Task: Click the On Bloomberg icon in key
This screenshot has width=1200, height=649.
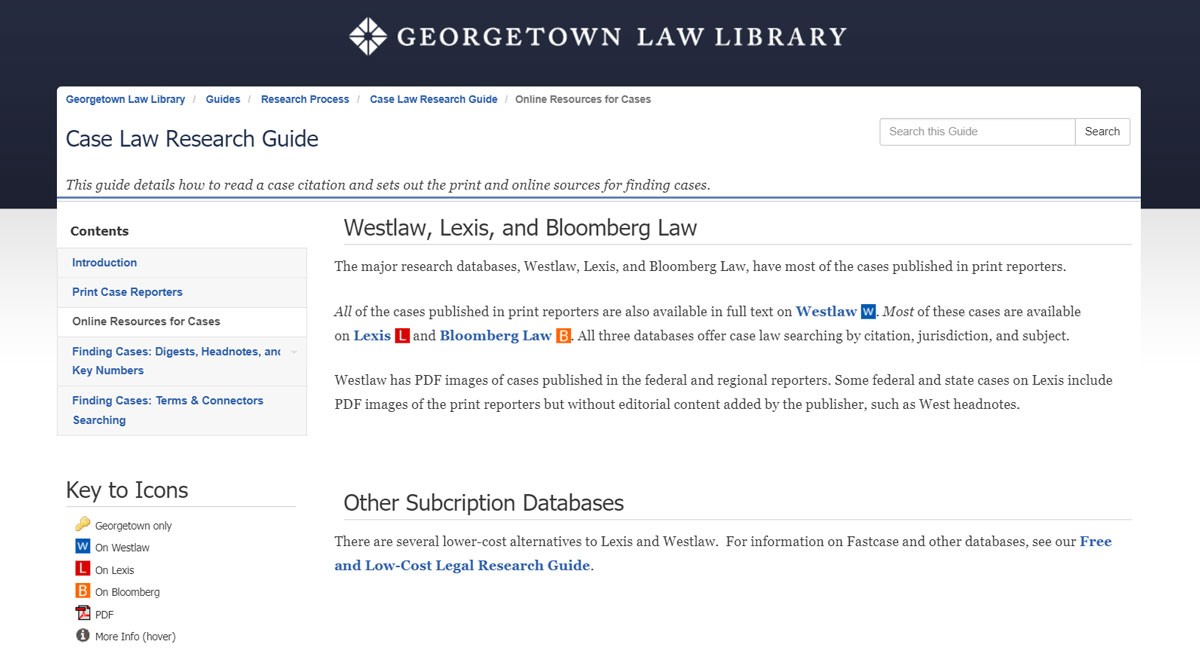Action: coord(83,591)
